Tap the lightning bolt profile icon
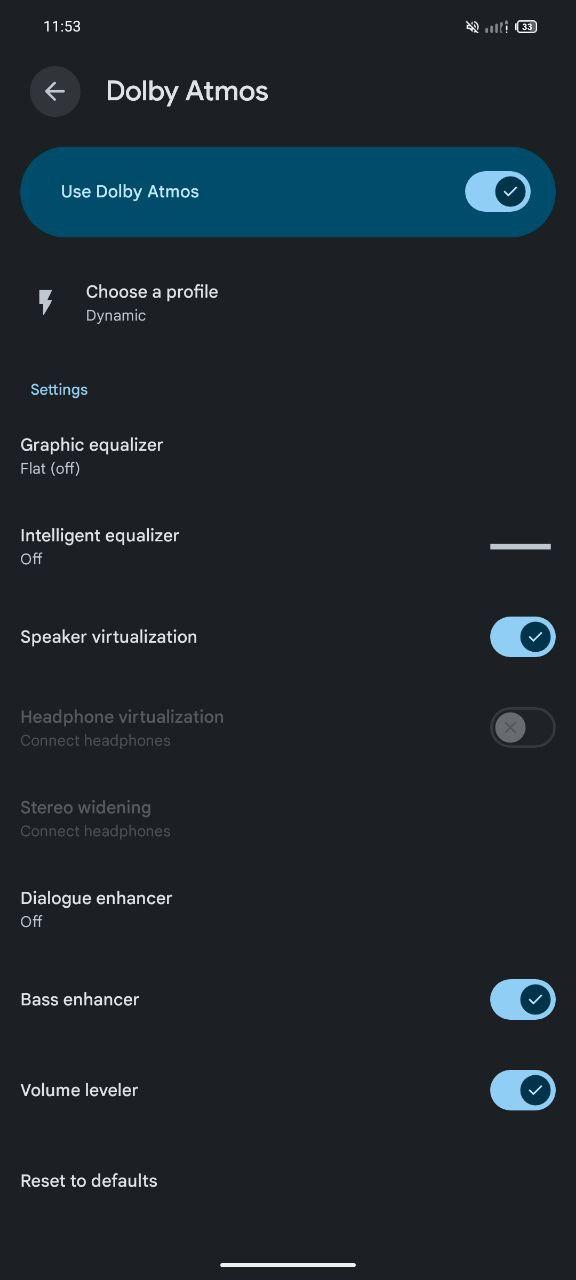Image resolution: width=576 pixels, height=1280 pixels. point(45,303)
